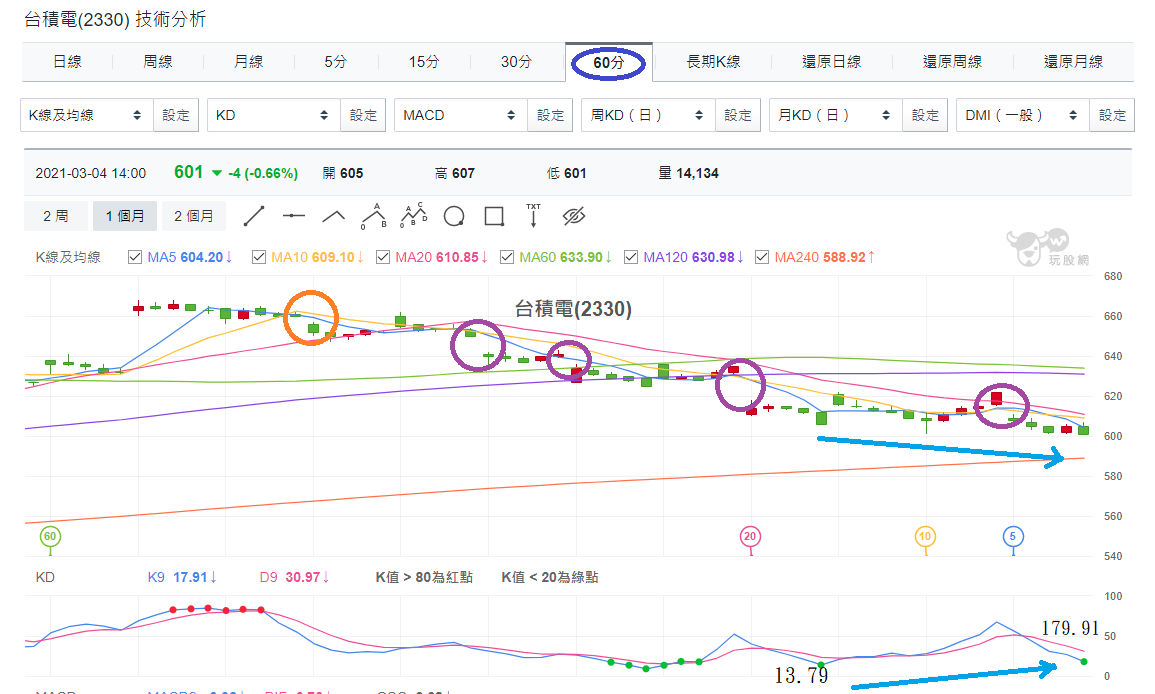The height and width of the screenshot is (694, 1155).
Task: Click the 601 current price text
Action: 189,172
